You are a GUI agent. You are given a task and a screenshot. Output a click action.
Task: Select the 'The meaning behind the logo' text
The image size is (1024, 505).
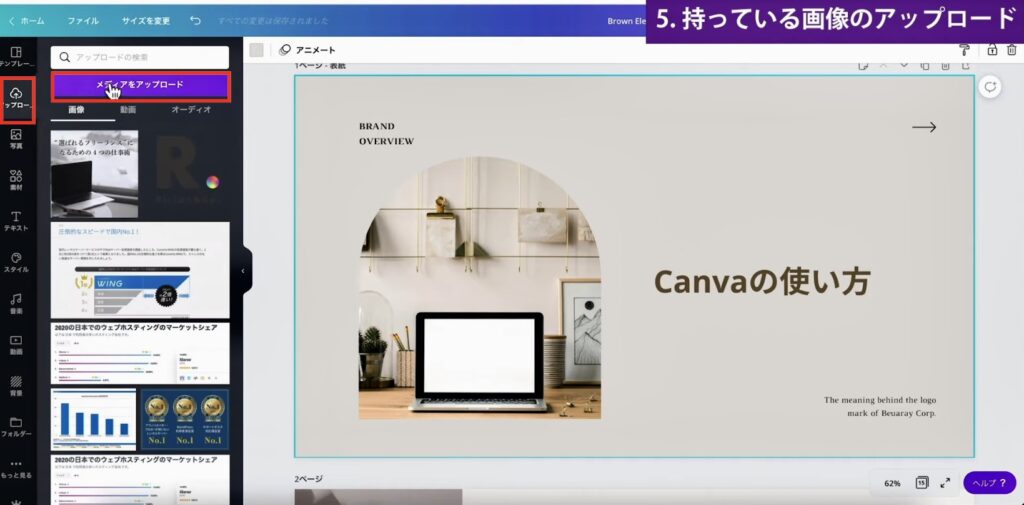click(x=880, y=406)
